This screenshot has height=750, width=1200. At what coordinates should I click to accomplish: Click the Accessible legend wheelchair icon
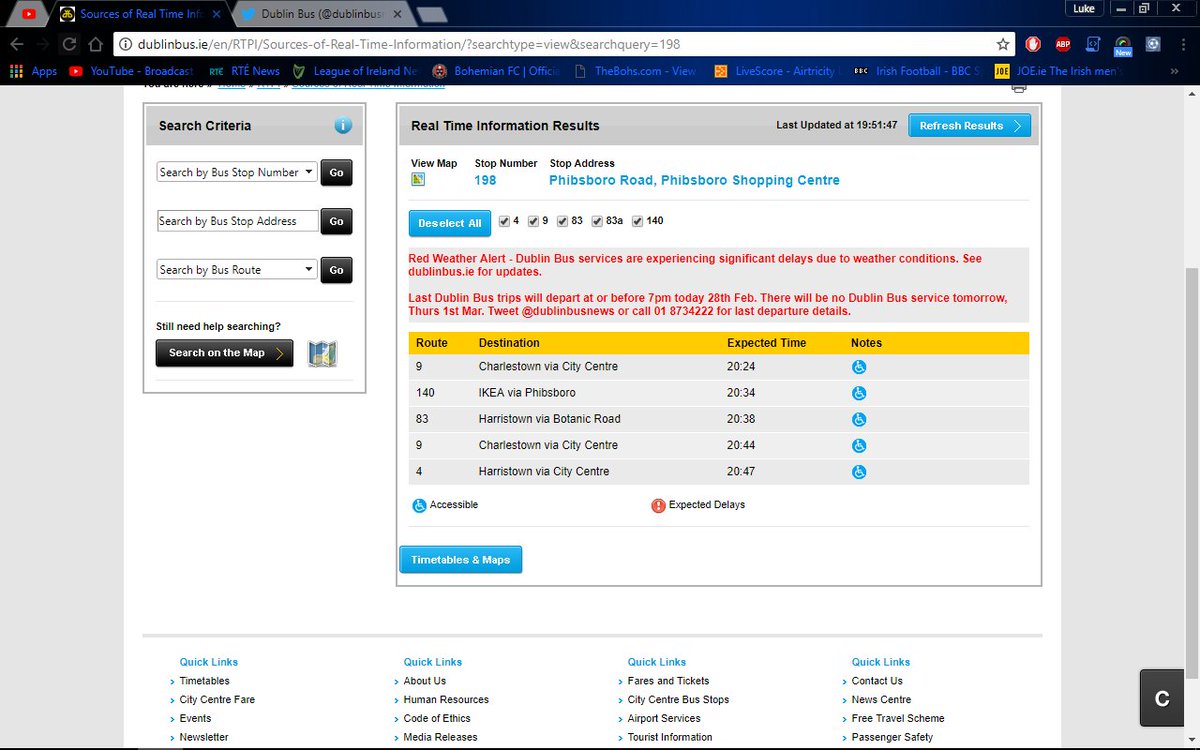pos(420,505)
